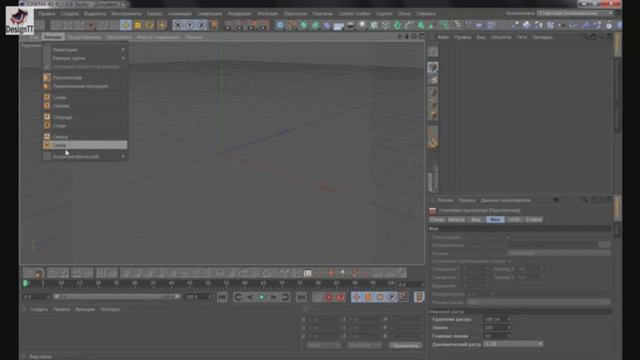Choose Перспектива in camera menu
Image resolution: width=640 pixels, height=360 pixels.
tap(85, 78)
